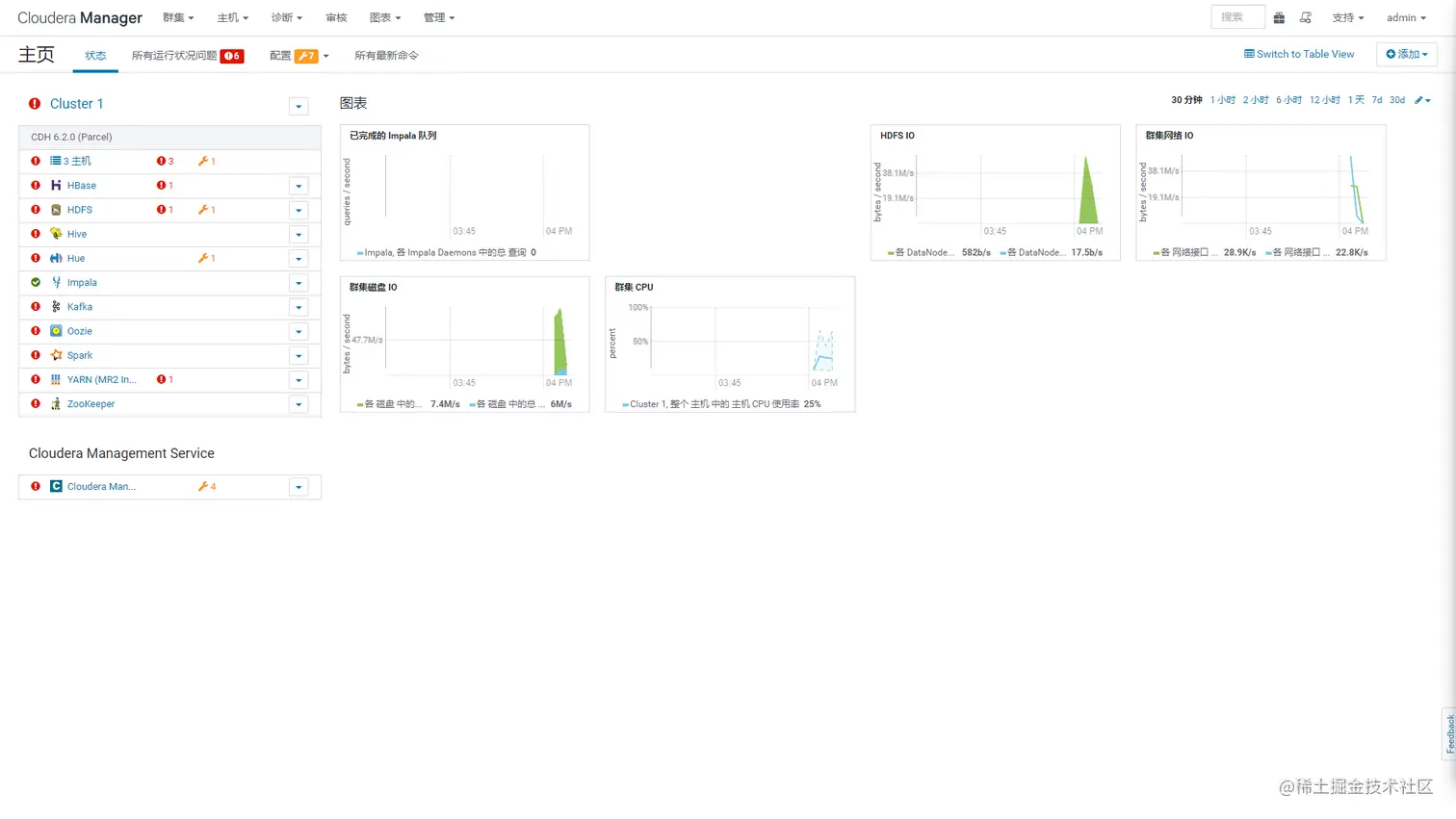Open Hue configuration wrench warning
The width and height of the screenshot is (1456, 819).
point(206,258)
